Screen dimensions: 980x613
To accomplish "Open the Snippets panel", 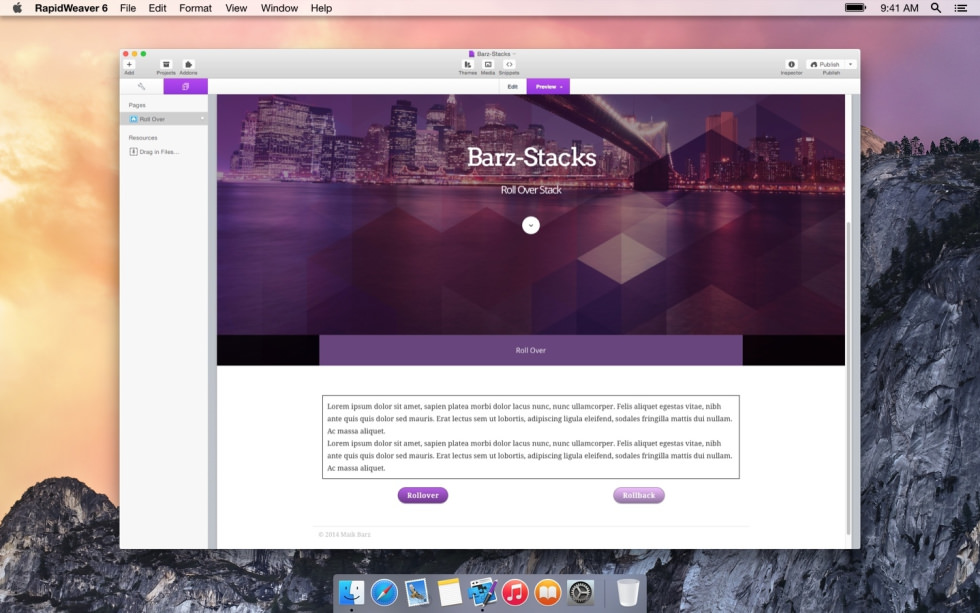I will (x=509, y=65).
